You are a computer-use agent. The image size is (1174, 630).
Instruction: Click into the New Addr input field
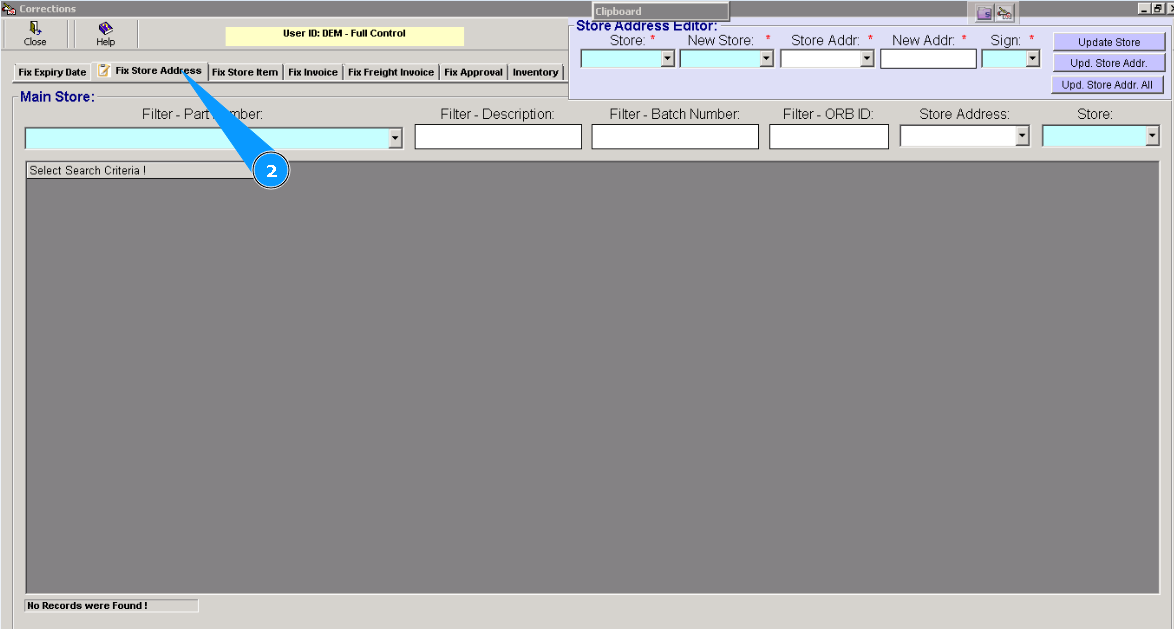(928, 58)
